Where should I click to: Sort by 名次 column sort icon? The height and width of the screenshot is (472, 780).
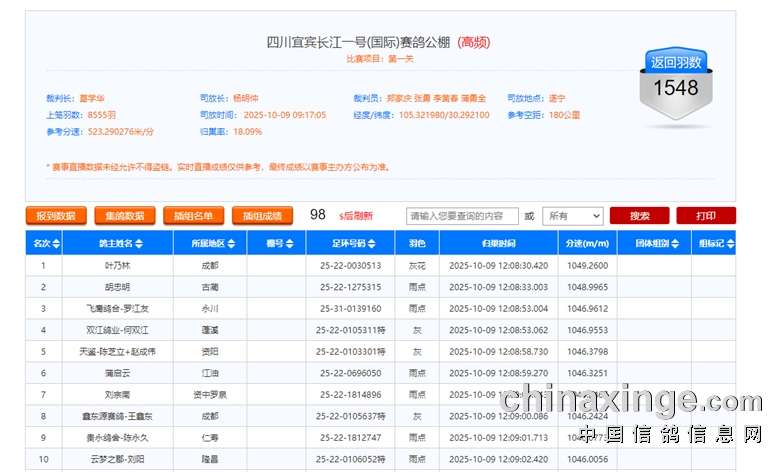coord(56,243)
